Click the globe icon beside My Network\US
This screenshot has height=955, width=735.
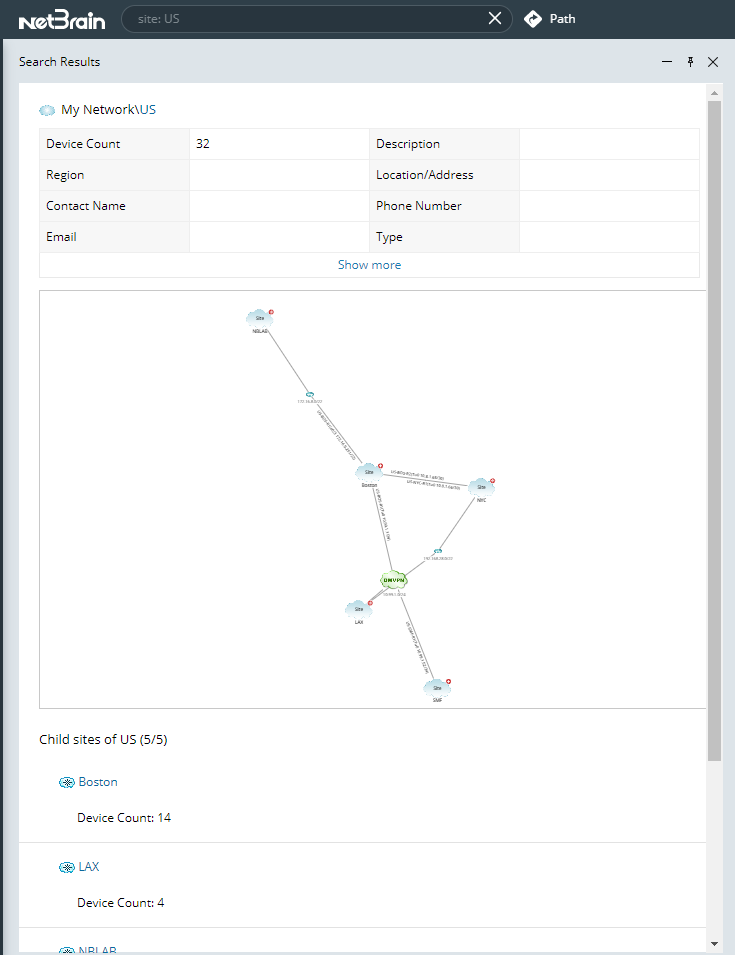click(x=46, y=109)
